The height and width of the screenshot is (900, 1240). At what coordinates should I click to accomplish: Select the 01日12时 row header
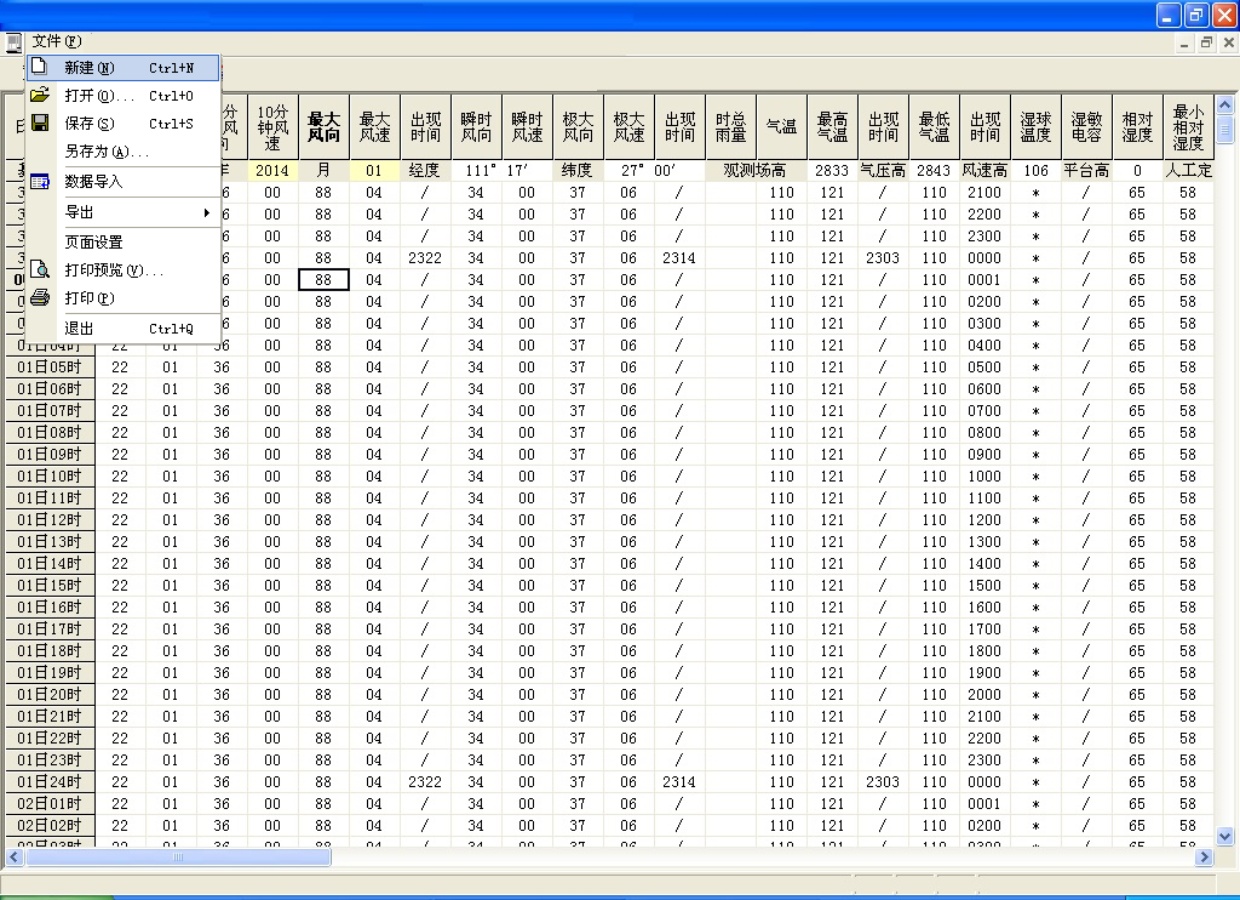click(x=50, y=520)
